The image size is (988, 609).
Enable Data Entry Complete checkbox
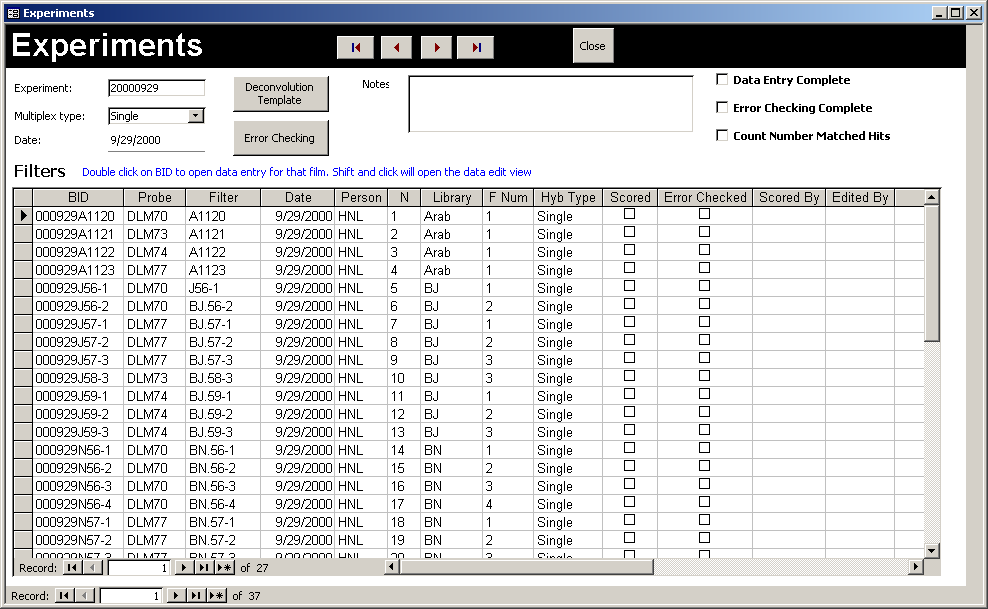click(x=722, y=80)
